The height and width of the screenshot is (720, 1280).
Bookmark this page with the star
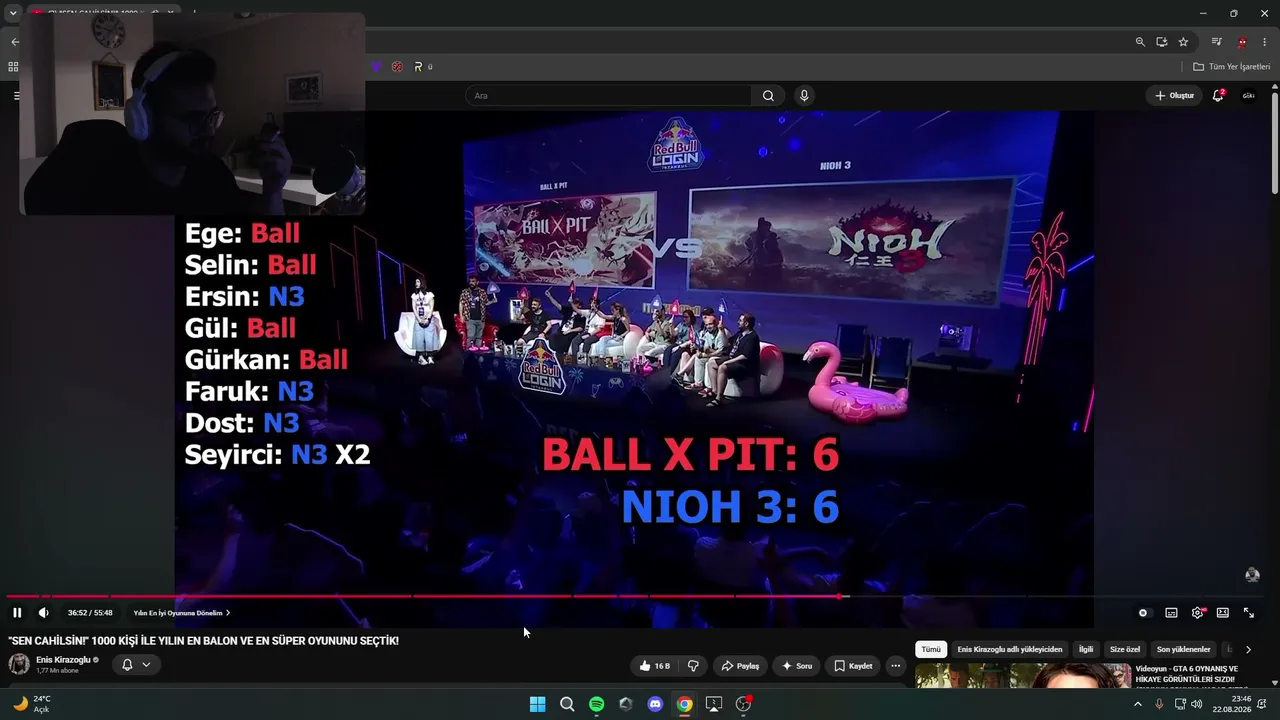point(1183,42)
